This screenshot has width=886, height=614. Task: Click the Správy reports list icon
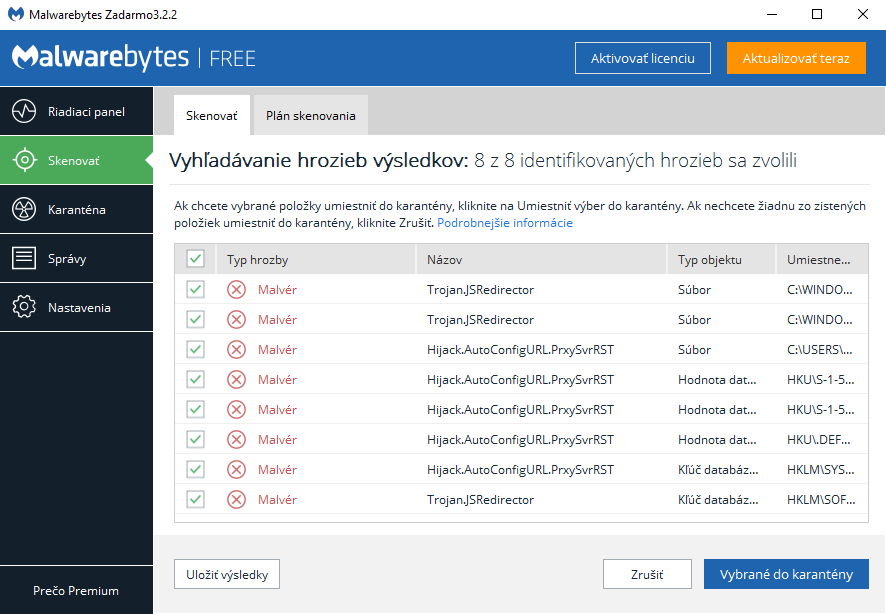click(x=24, y=258)
